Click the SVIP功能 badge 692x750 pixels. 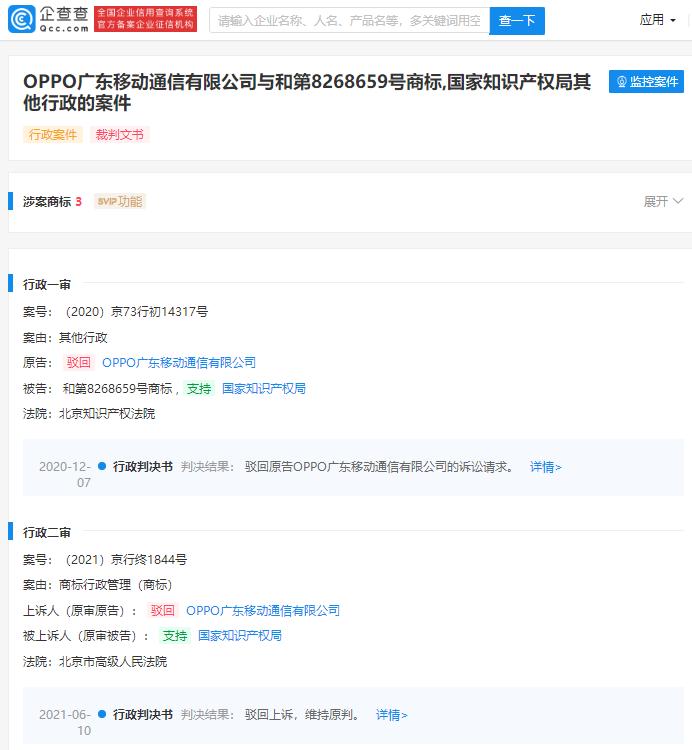120,201
